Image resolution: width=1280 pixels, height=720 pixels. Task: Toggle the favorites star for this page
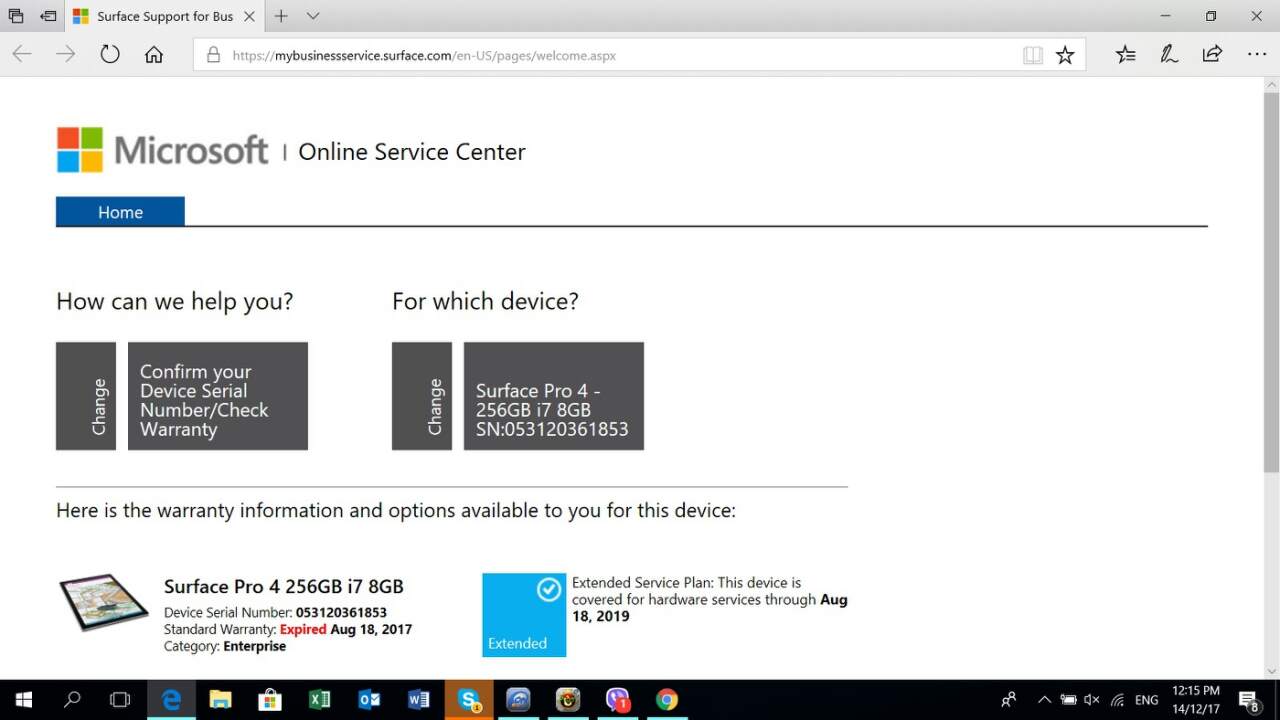(1065, 54)
